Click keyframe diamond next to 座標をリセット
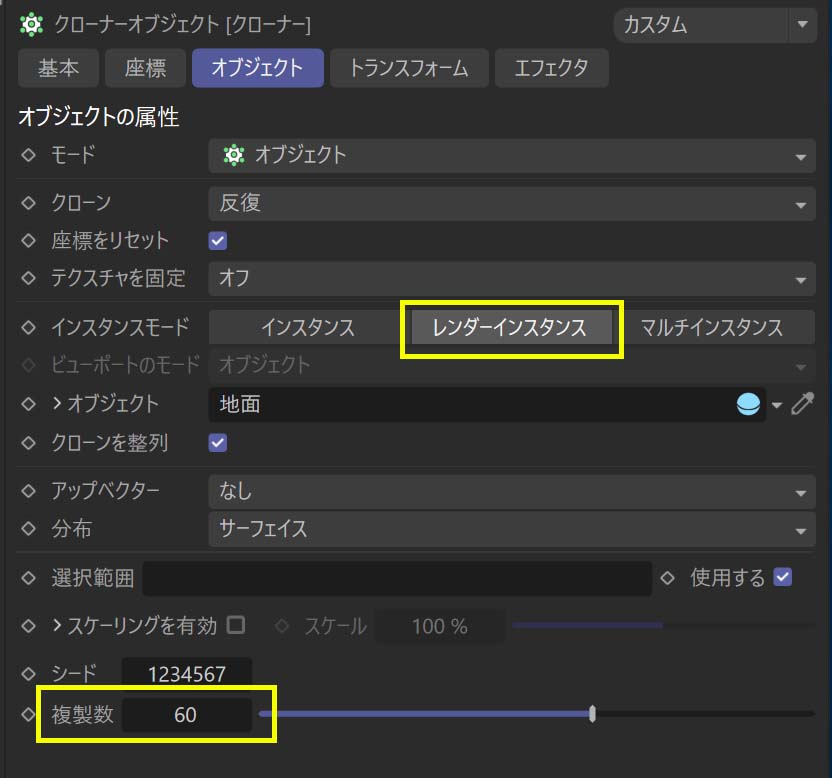The image size is (832, 778). click(x=28, y=240)
